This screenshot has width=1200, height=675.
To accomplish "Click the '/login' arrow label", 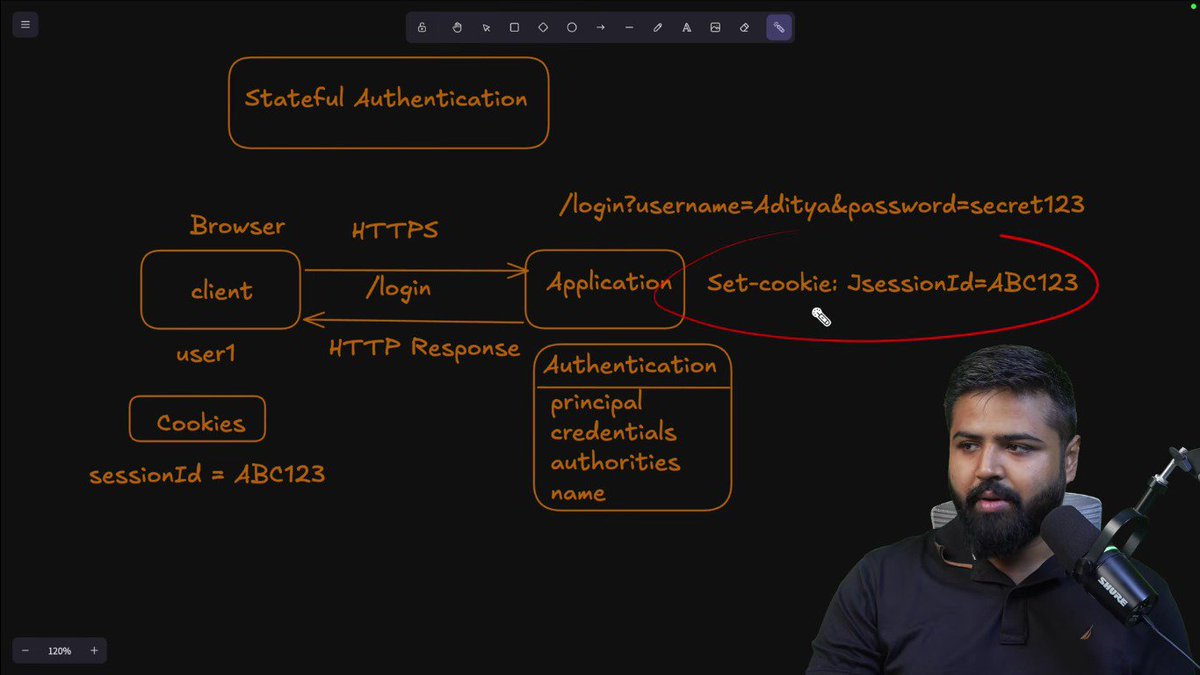I will (398, 288).
